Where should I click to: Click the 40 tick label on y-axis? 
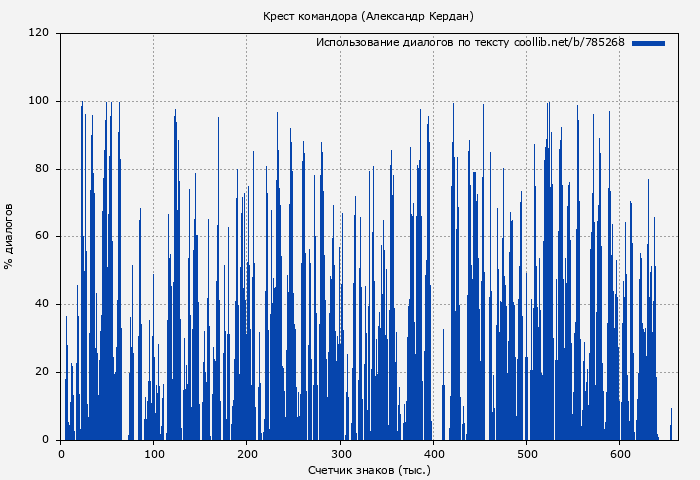[x=42, y=304]
